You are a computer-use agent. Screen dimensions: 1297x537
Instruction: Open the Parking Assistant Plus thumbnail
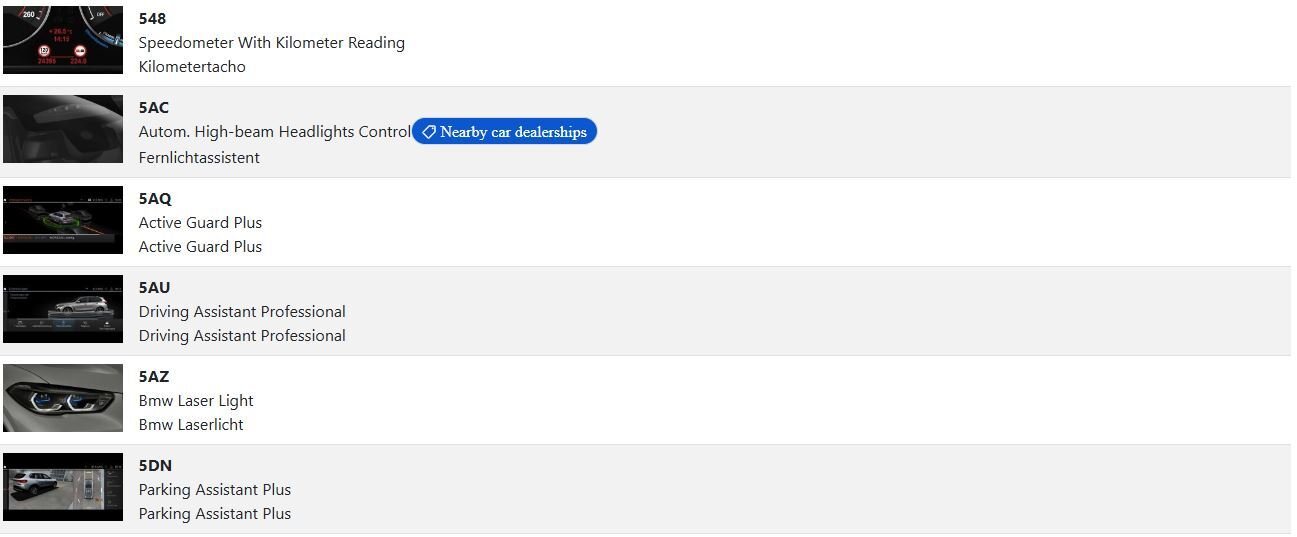coord(63,487)
